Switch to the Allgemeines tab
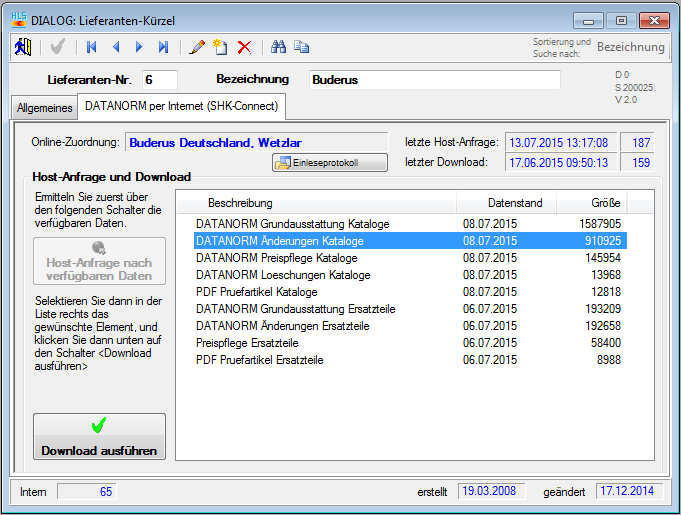The width and height of the screenshot is (681, 515). point(45,108)
